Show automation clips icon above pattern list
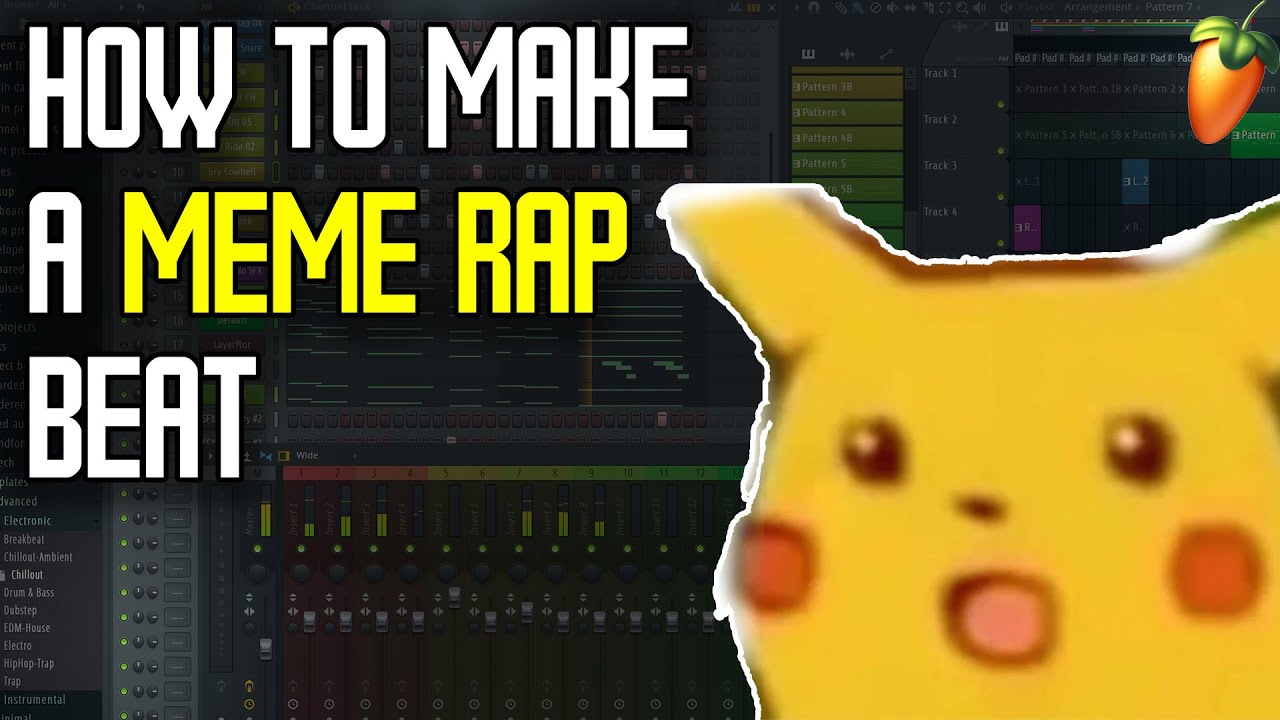This screenshot has width=1280, height=720. tap(886, 54)
